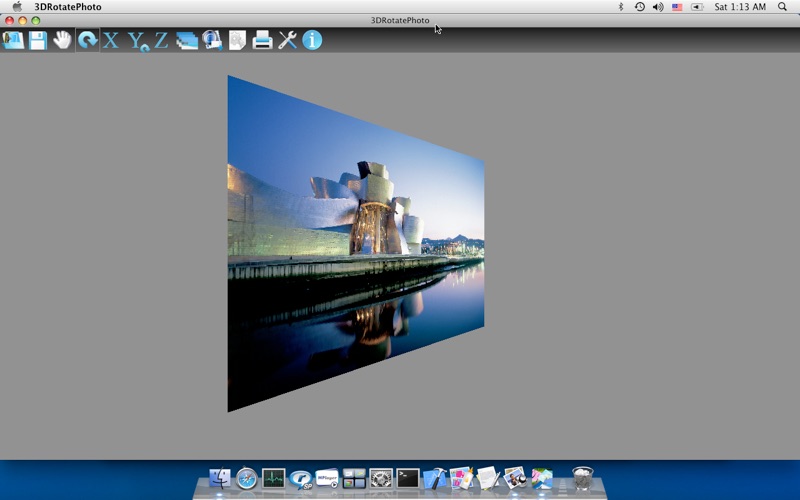Adjust volume from the speaker icon

(x=658, y=7)
